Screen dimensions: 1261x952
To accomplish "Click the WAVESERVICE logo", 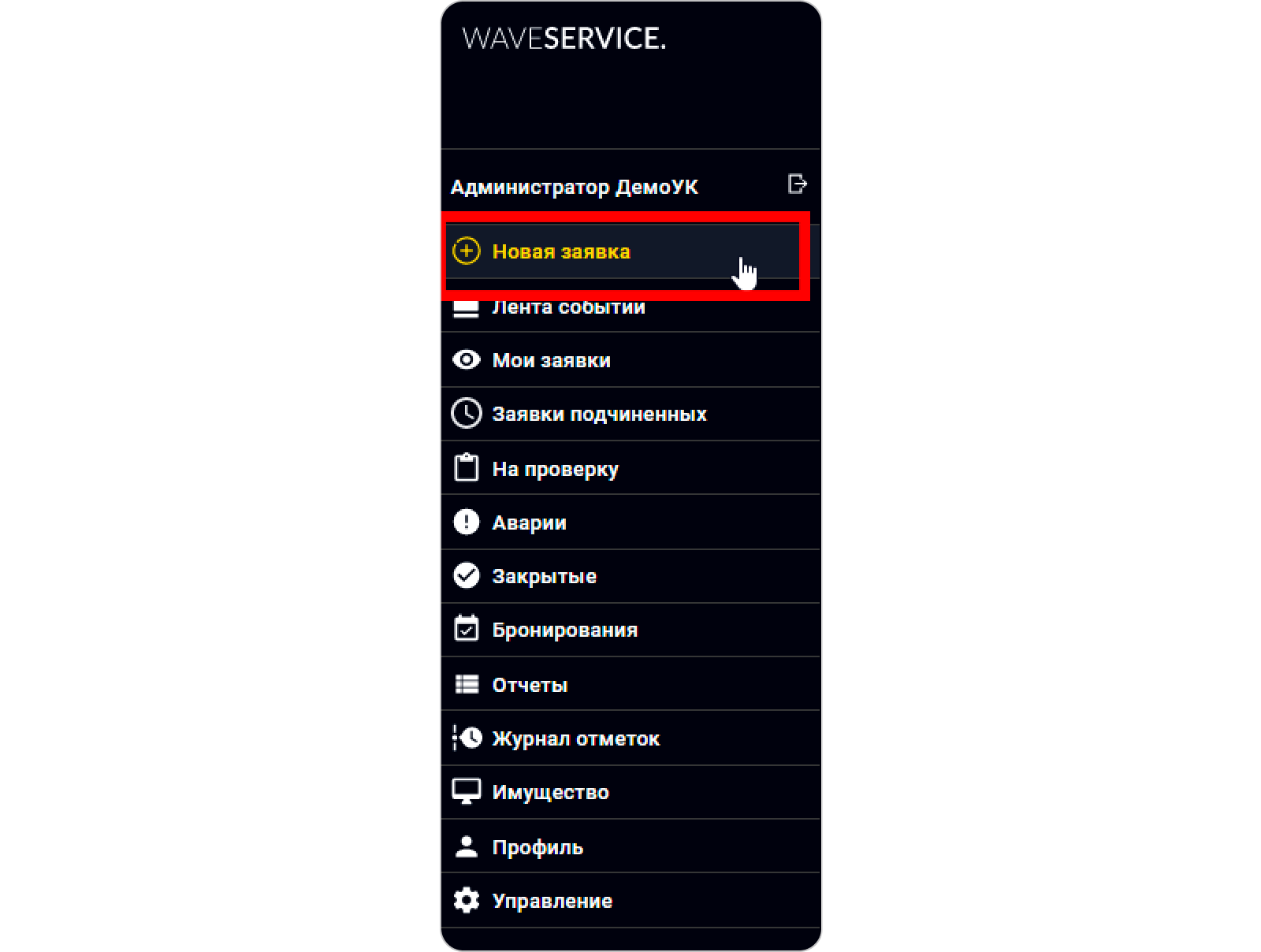I will [564, 38].
